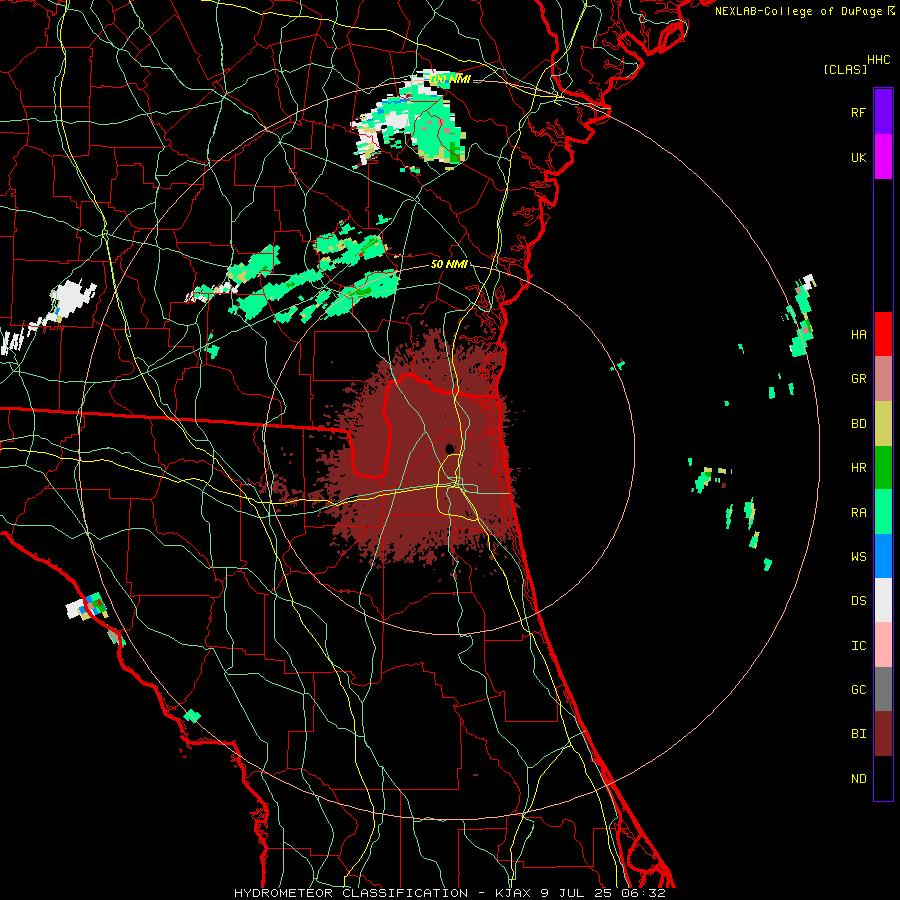Image resolution: width=900 pixels, height=900 pixels.
Task: Click the GR legend label
Action: click(x=858, y=379)
